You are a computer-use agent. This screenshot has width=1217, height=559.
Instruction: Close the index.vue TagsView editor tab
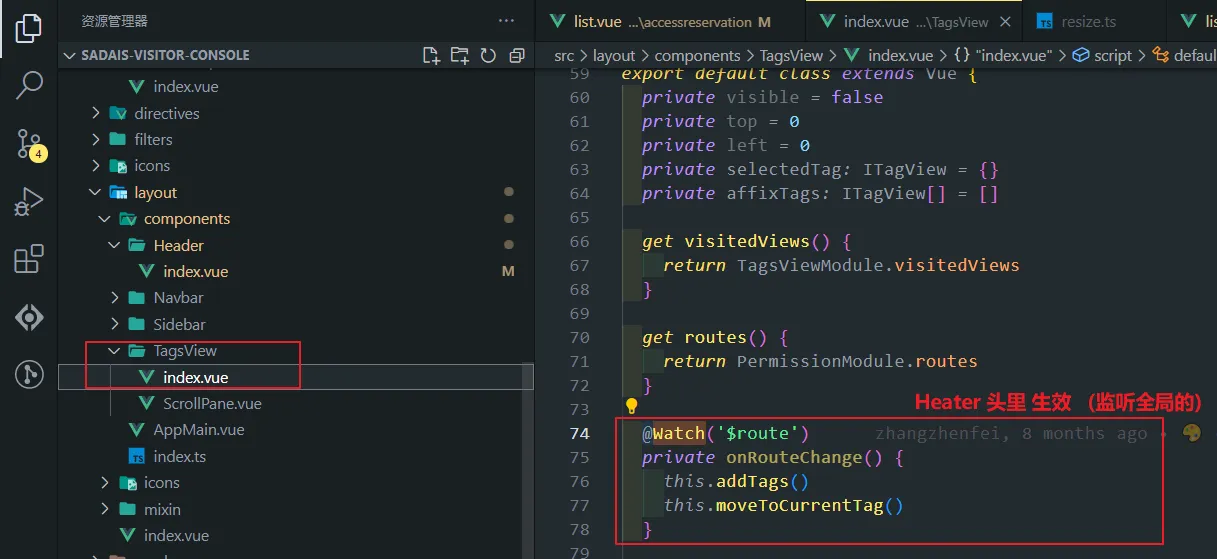1005,21
